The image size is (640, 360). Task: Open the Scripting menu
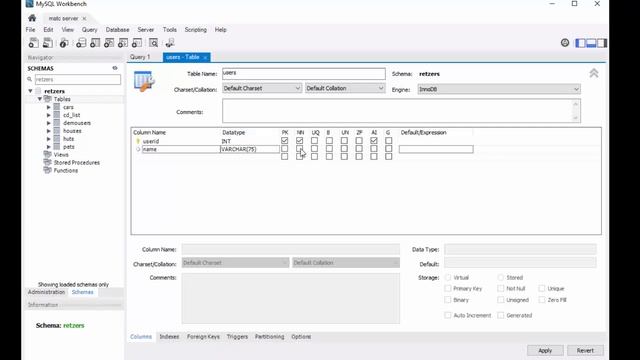(196, 30)
